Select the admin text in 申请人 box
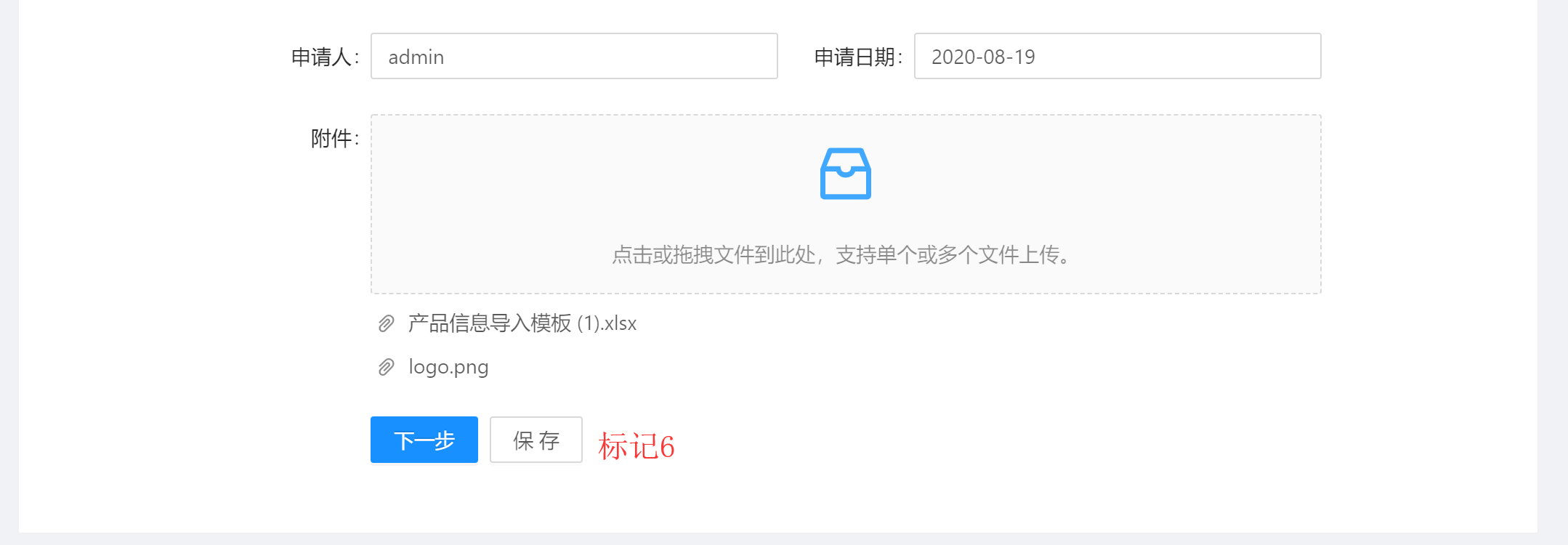The image size is (1568, 545). coord(416,57)
